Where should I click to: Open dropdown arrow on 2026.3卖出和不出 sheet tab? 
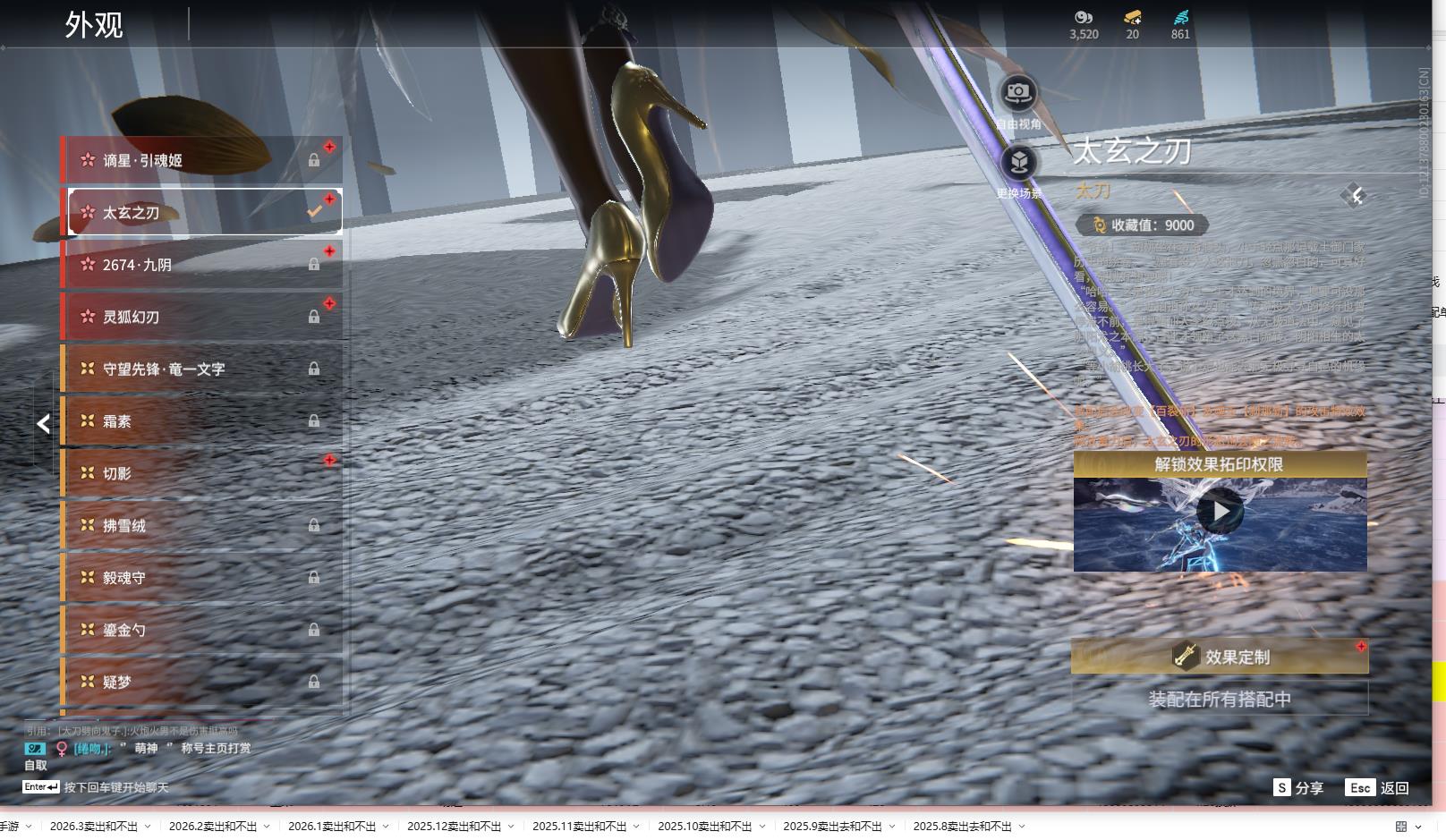click(x=148, y=827)
